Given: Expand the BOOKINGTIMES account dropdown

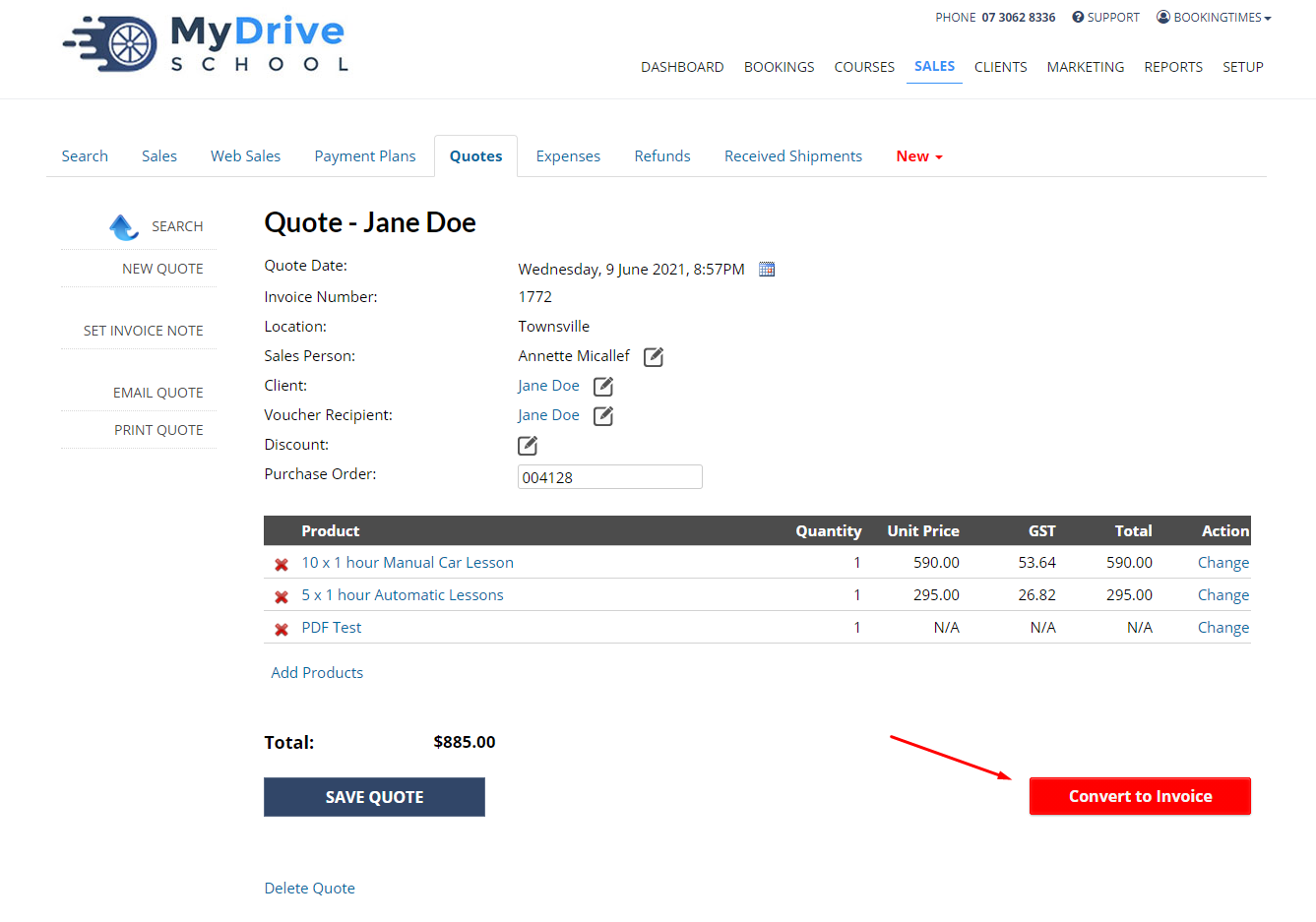Looking at the screenshot, I should pyautogui.click(x=1222, y=18).
